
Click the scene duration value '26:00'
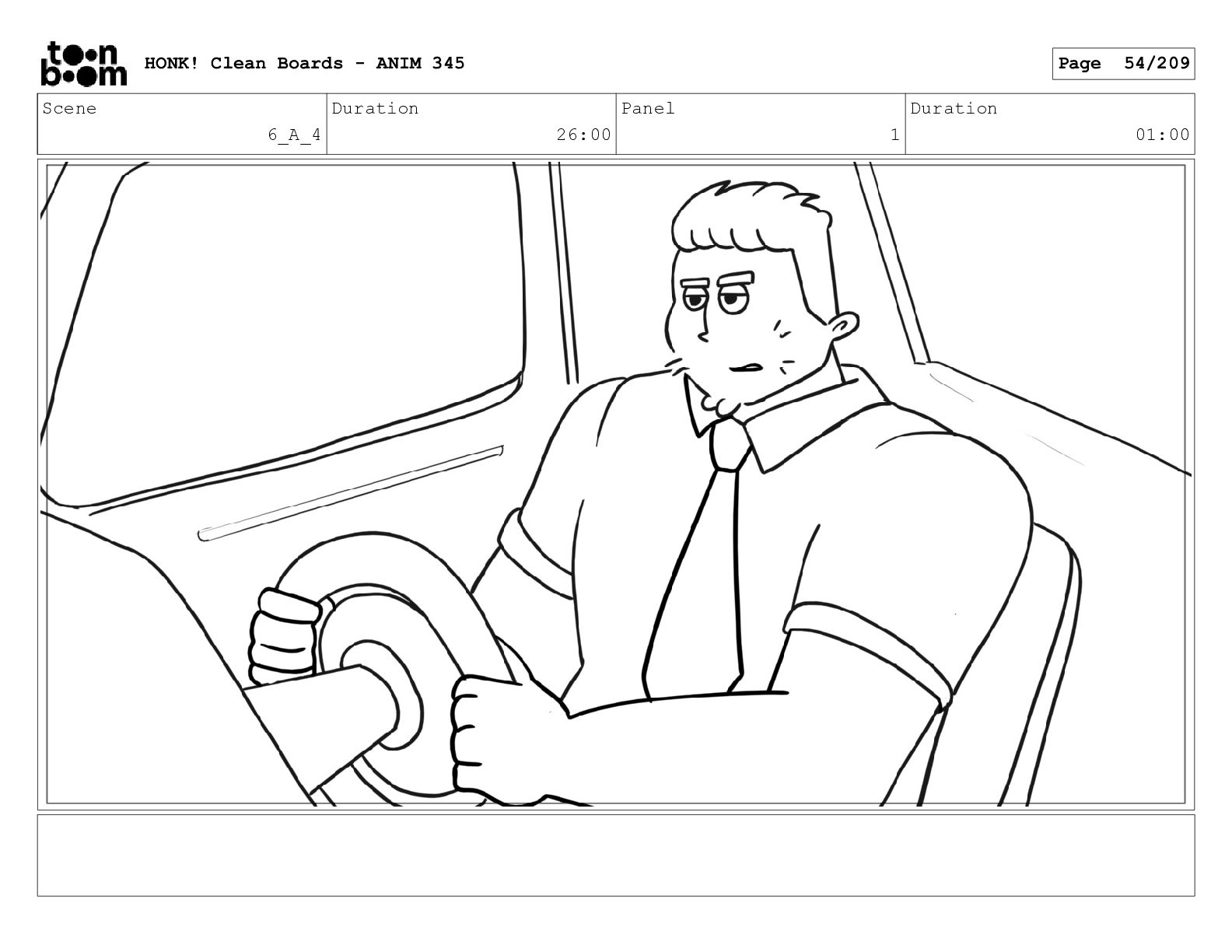click(583, 135)
